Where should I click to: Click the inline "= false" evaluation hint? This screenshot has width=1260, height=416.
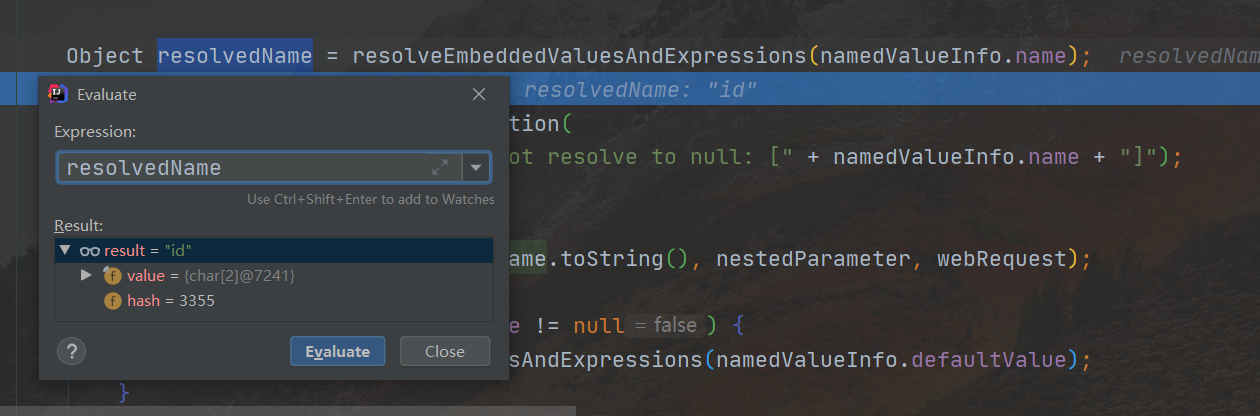pyautogui.click(x=665, y=326)
